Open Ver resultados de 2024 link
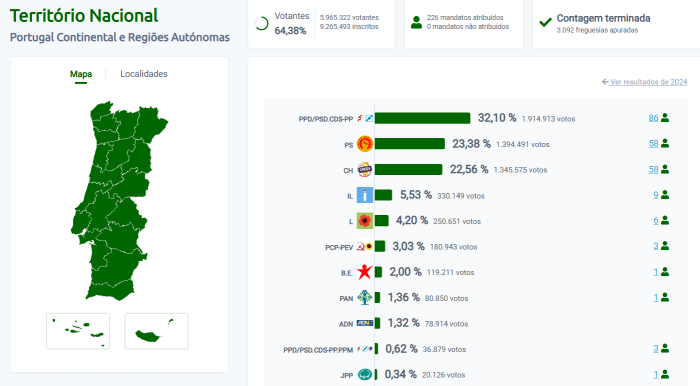 click(644, 82)
